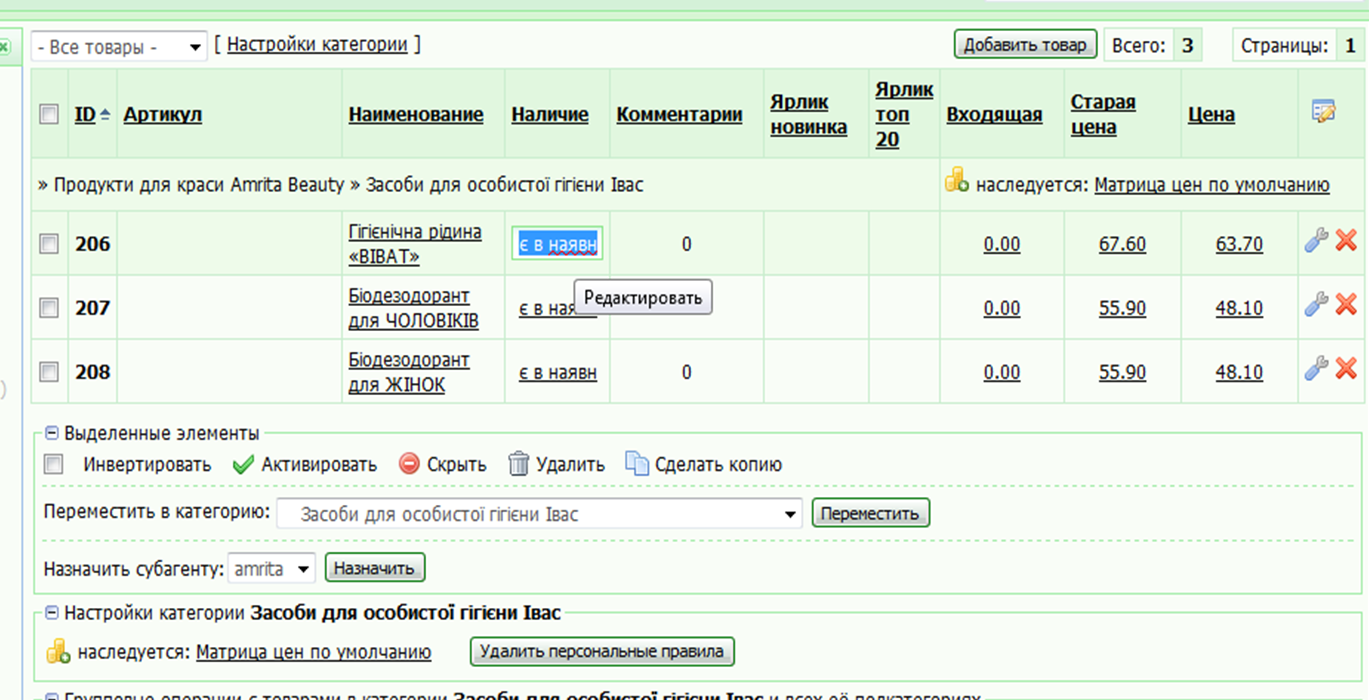Delete product 207 with red X icon
Viewport: 1369px width, 700px height.
click(x=1346, y=305)
